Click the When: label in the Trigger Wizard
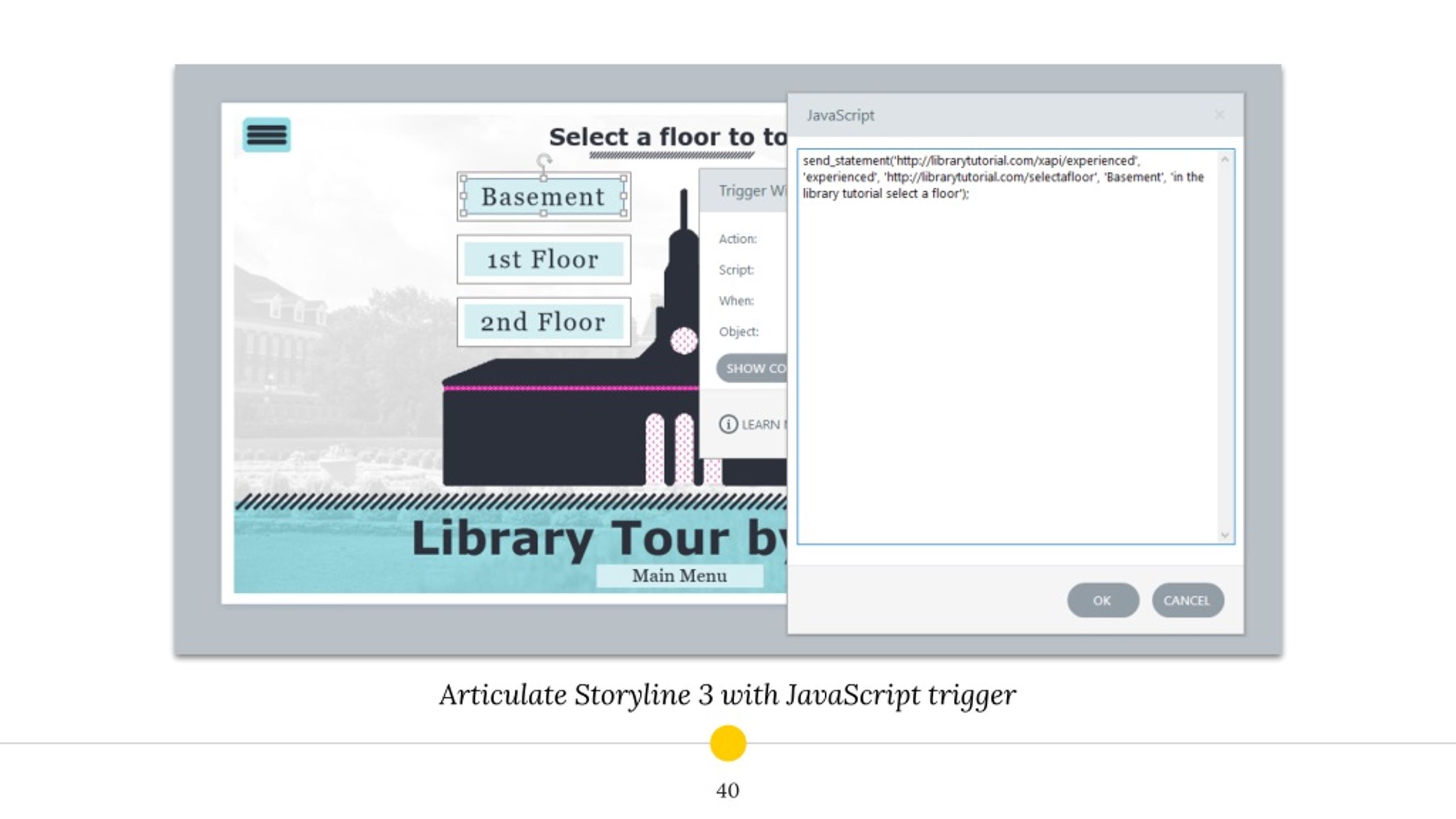The width and height of the screenshot is (1456, 819). point(736,300)
